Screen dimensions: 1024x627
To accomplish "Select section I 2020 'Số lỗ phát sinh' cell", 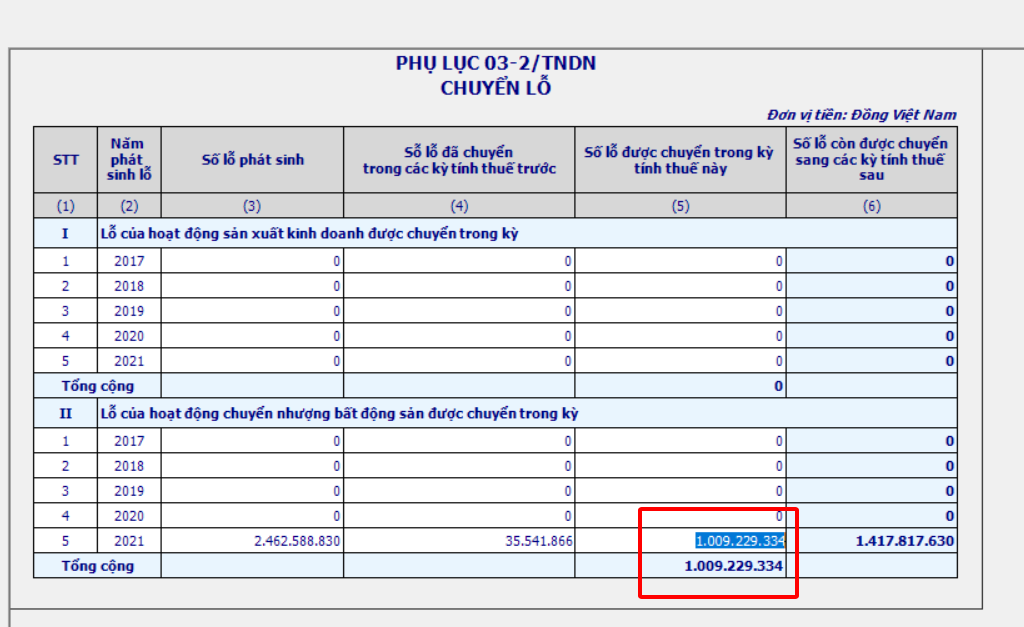I will click(252, 336).
